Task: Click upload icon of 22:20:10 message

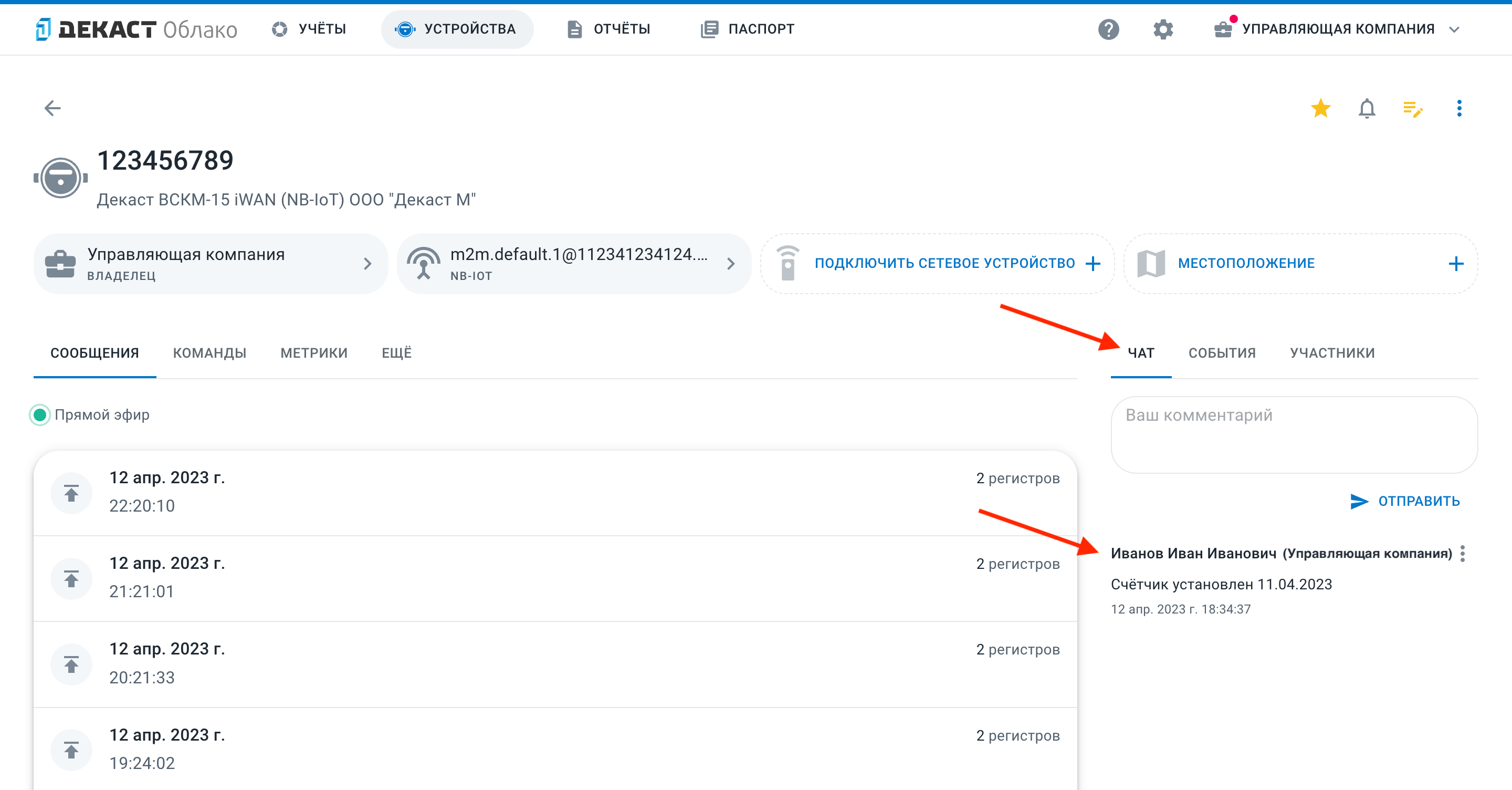Action: [71, 493]
